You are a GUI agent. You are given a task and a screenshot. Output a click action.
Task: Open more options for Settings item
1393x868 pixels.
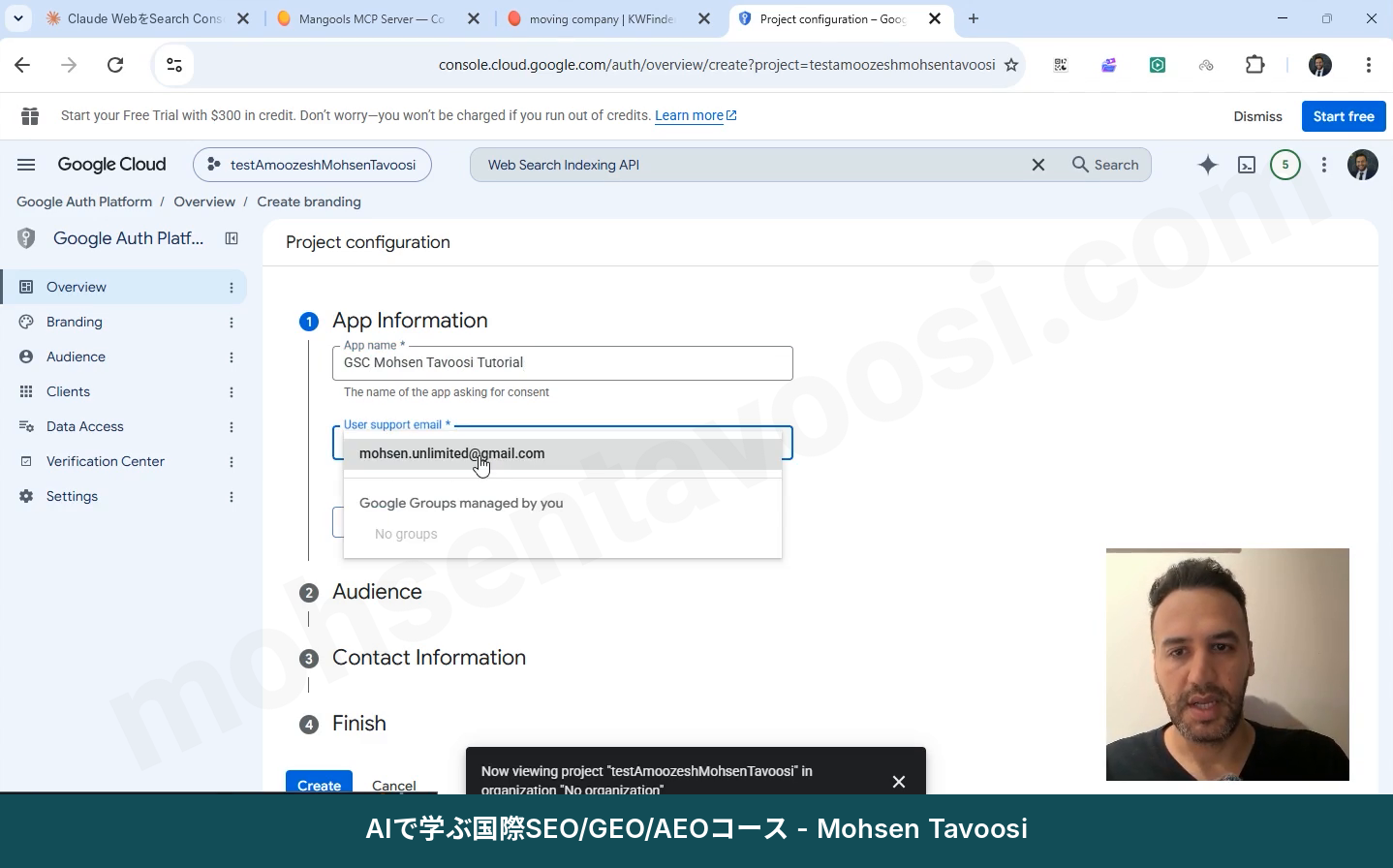click(232, 497)
